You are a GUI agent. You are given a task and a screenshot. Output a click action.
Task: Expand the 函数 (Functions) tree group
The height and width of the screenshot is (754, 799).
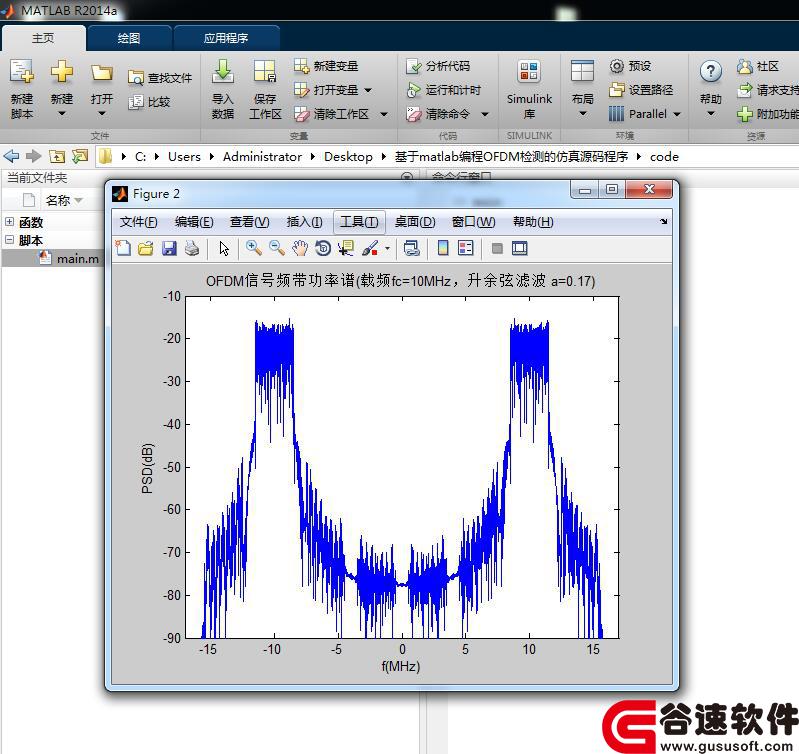pos(9,222)
